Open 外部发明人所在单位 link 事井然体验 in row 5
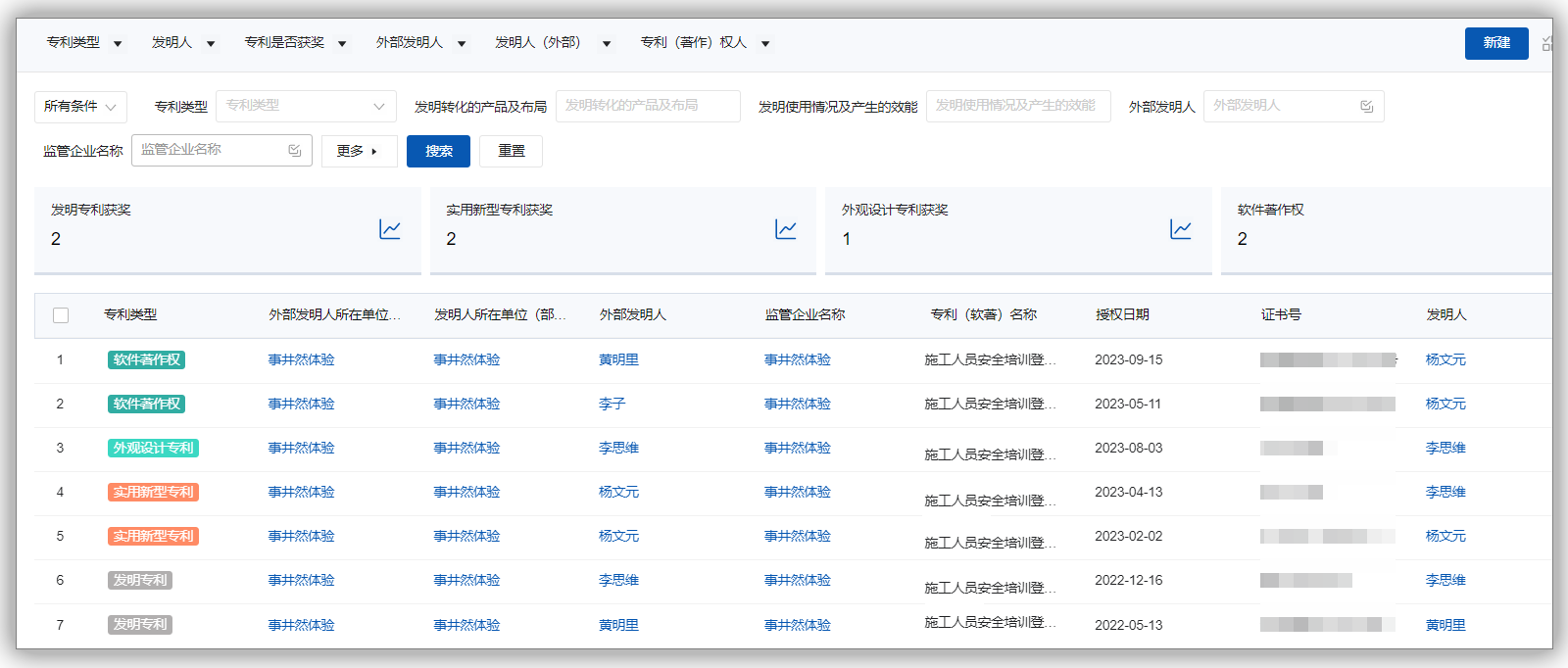 click(302, 537)
